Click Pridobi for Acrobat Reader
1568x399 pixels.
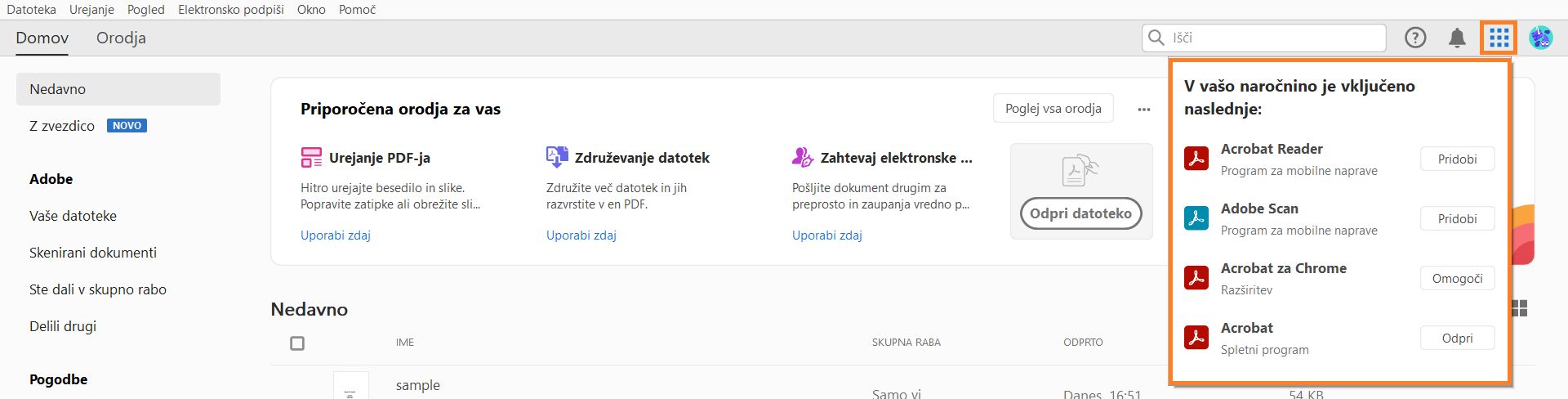point(1458,159)
